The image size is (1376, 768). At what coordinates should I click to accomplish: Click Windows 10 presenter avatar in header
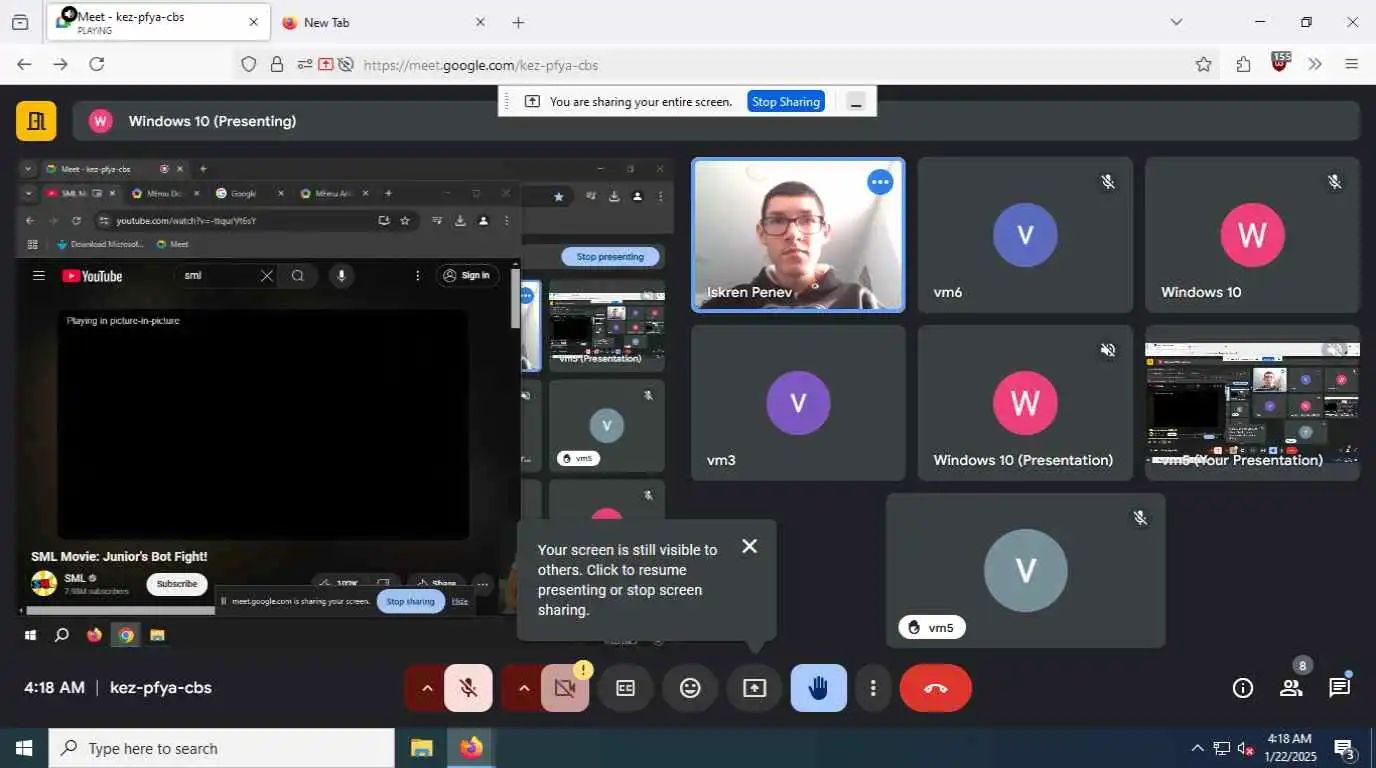click(100, 121)
